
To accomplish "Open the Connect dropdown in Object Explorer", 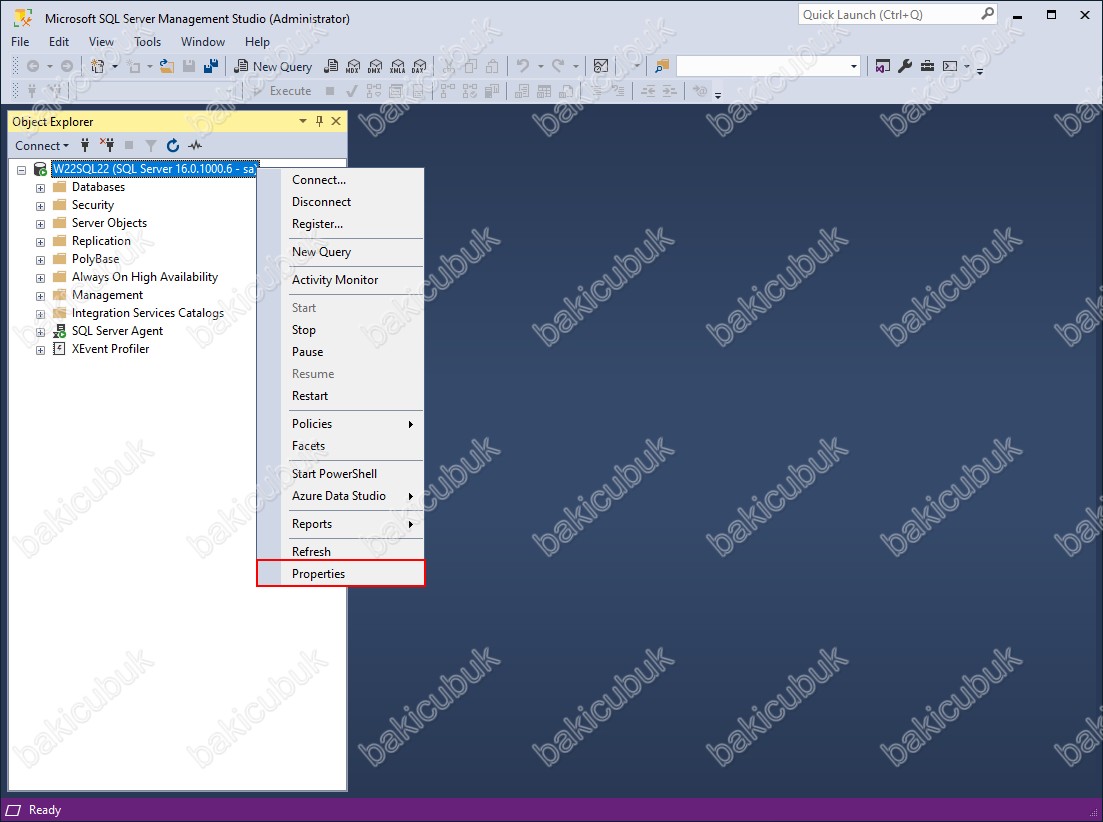I will point(42,146).
